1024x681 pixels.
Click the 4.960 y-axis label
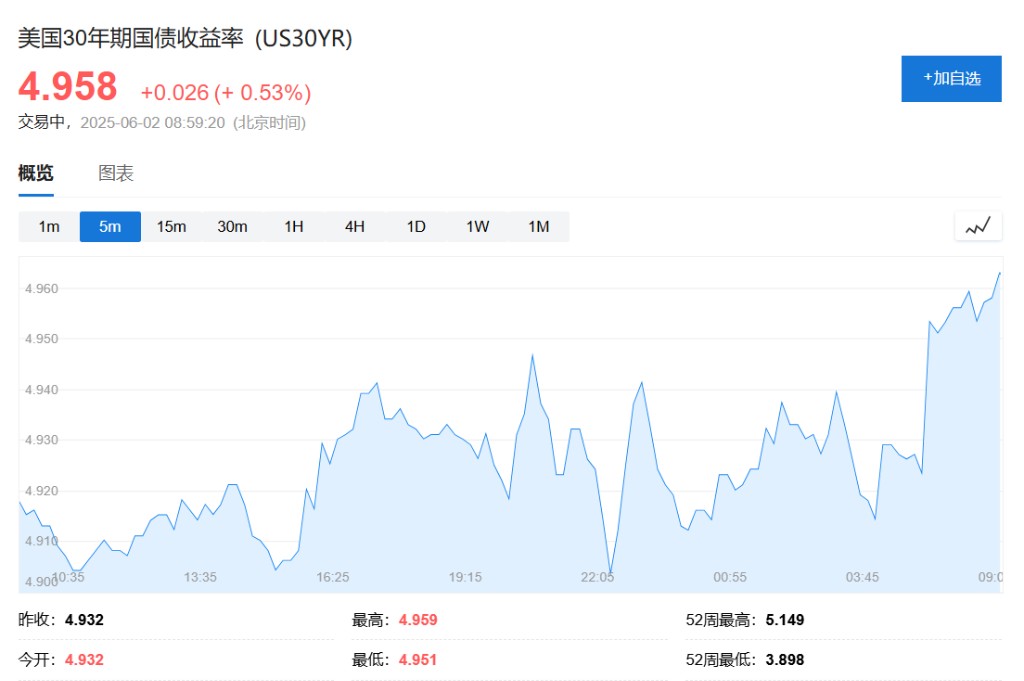tap(41, 289)
